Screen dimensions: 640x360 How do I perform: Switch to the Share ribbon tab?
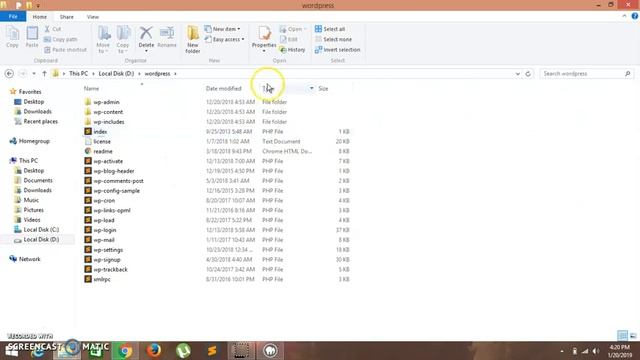tap(67, 17)
